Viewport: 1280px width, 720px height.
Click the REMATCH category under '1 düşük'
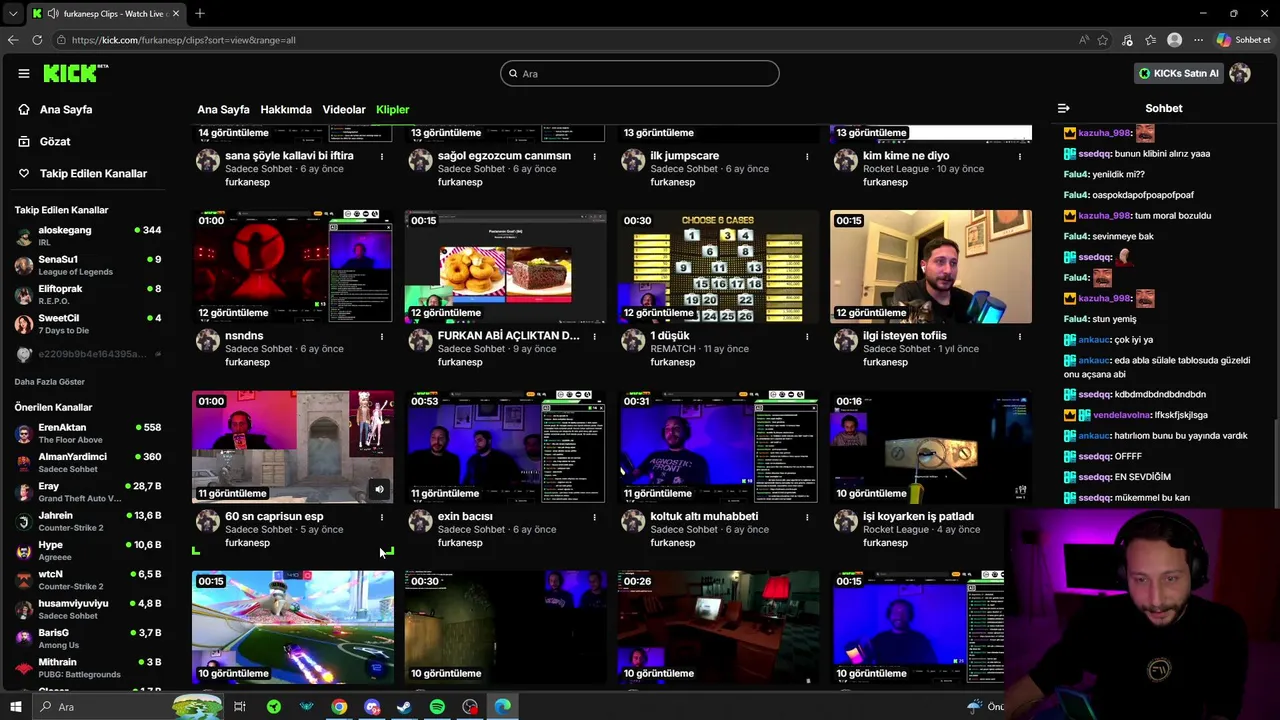point(673,349)
